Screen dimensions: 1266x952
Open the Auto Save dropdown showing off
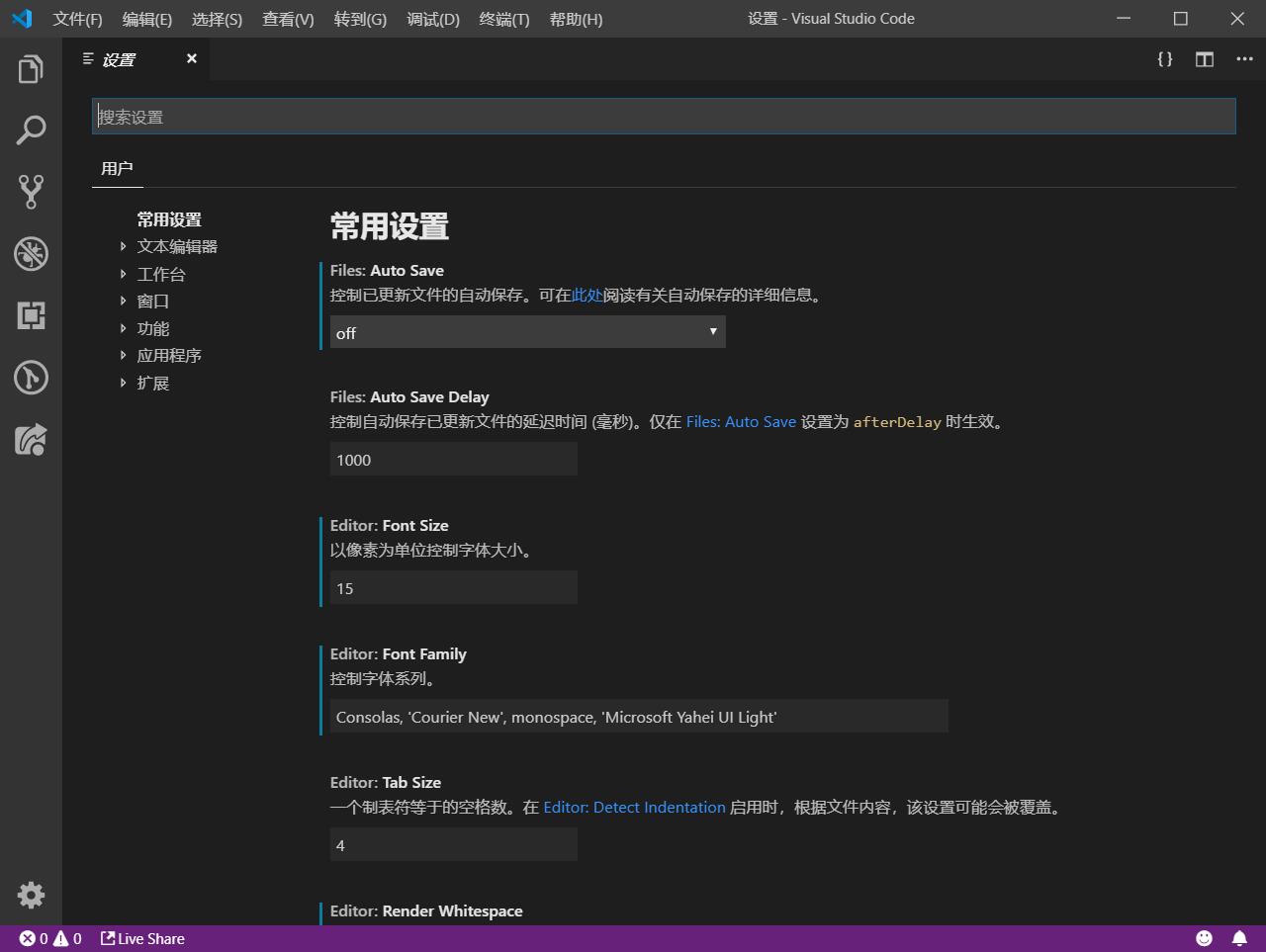click(x=528, y=332)
